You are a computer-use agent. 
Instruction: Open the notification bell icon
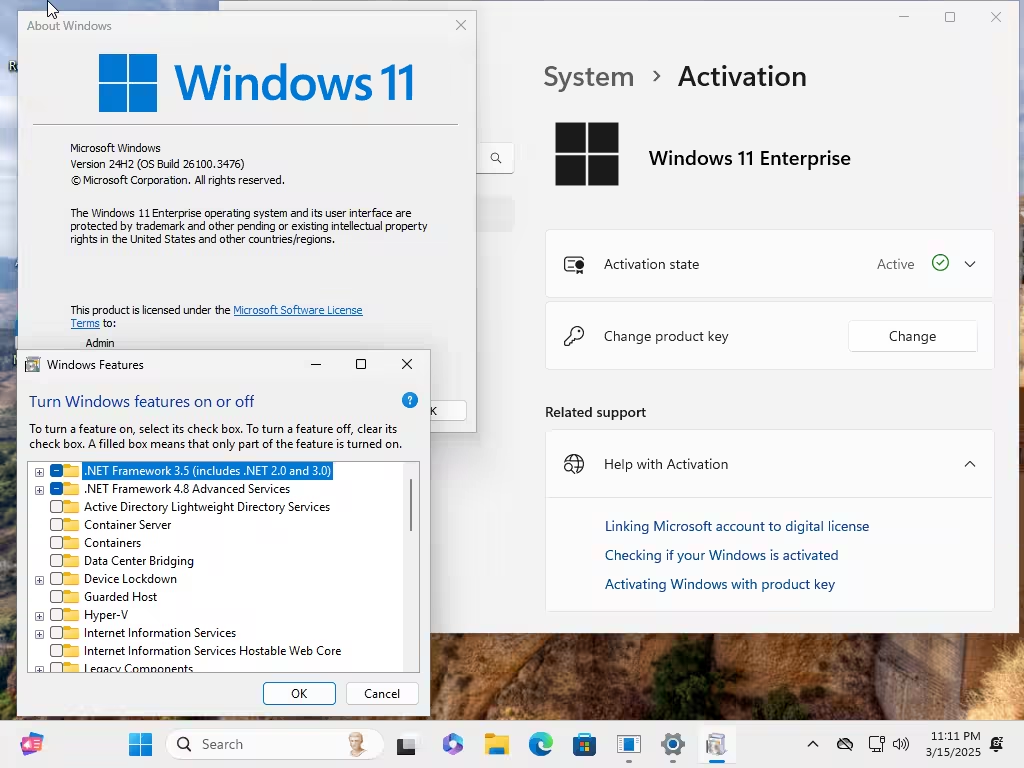pyautogui.click(x=997, y=744)
